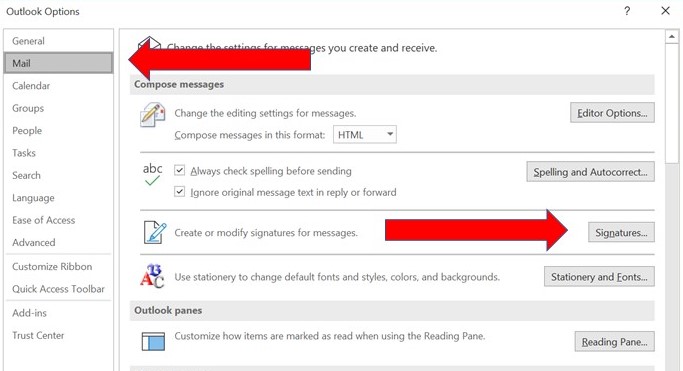Viewport: 683px width, 371px height.
Task: Click the Compose messages section header
Action: click(x=392, y=84)
